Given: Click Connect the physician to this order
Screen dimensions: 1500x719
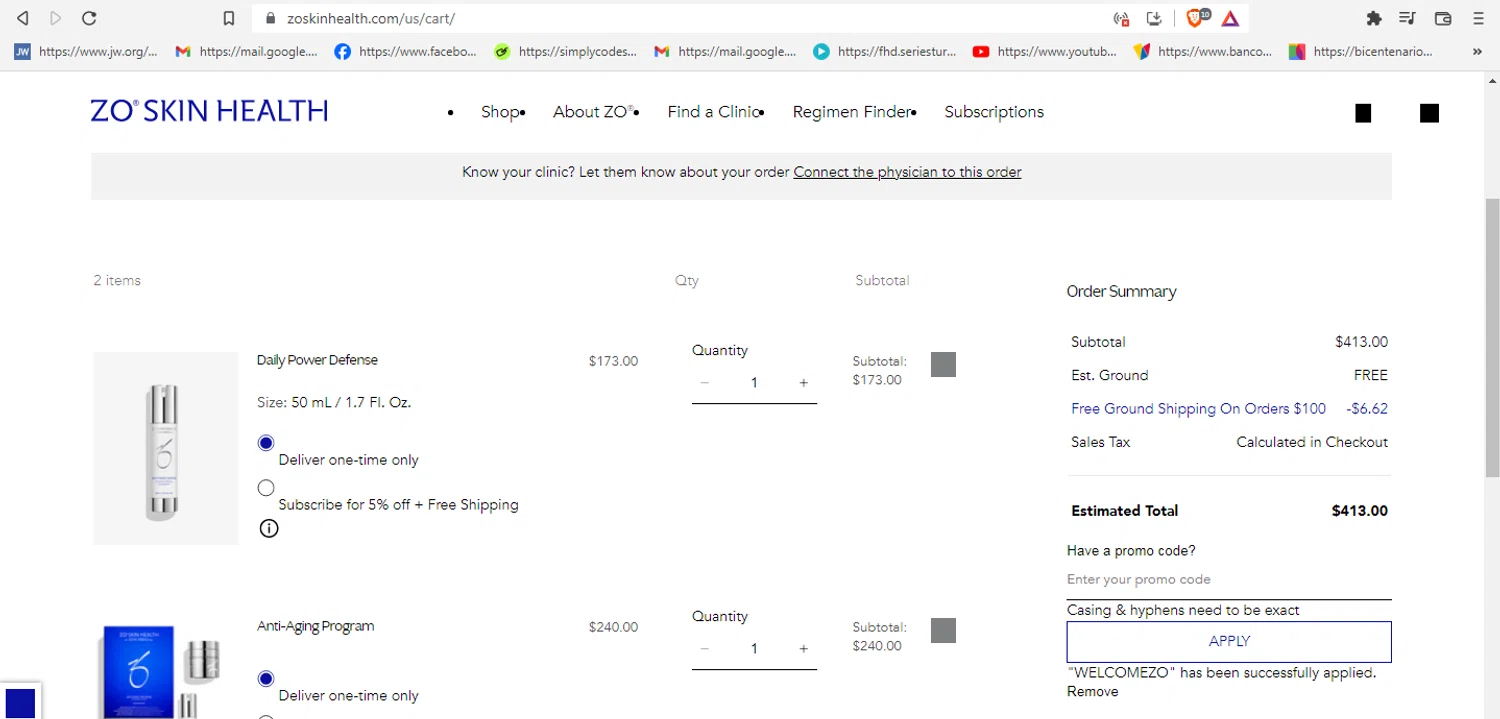Looking at the screenshot, I should [907, 172].
